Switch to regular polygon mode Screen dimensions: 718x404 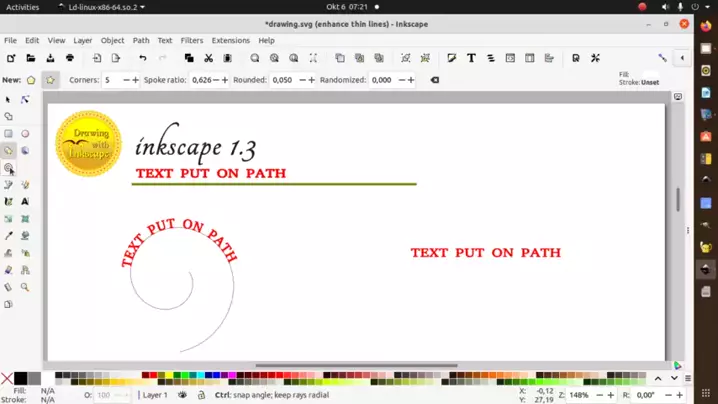(31, 80)
